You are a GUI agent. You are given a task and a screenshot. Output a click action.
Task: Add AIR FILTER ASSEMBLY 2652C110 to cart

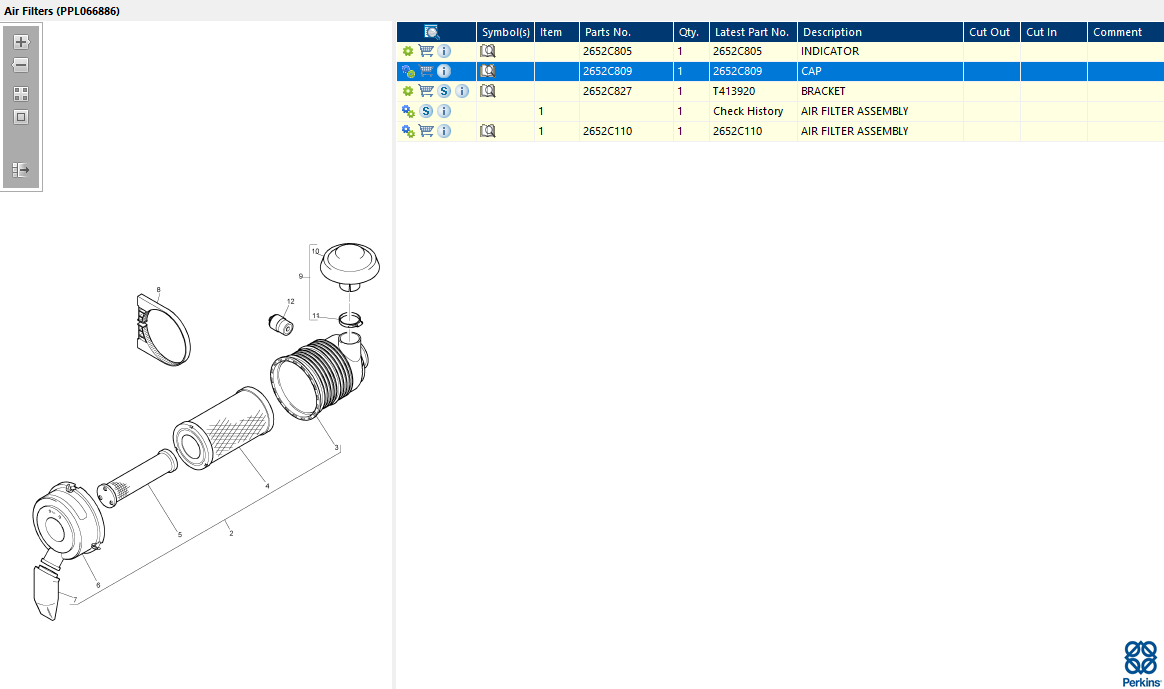(426, 131)
